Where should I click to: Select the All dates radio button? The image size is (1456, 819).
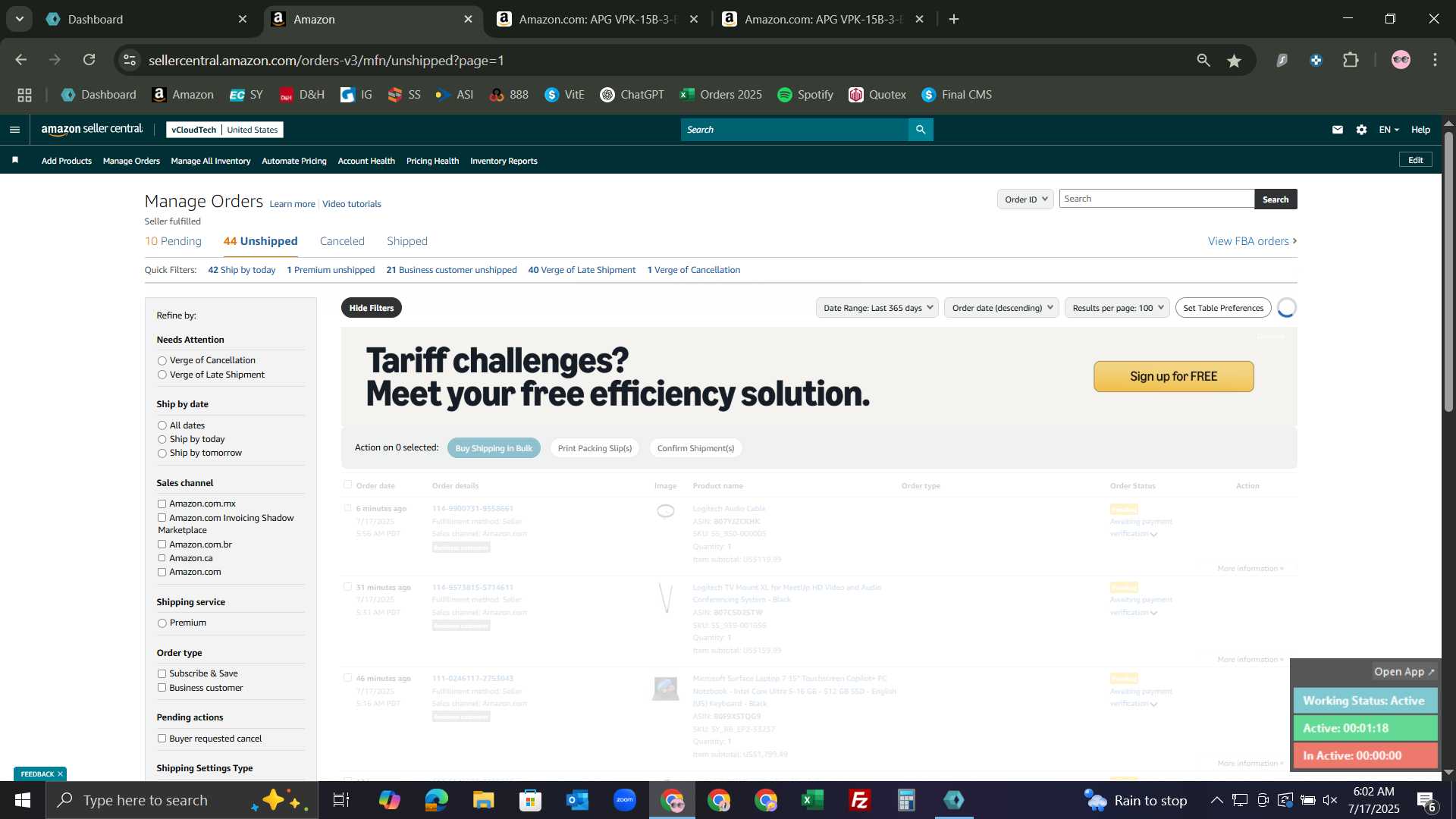point(162,425)
